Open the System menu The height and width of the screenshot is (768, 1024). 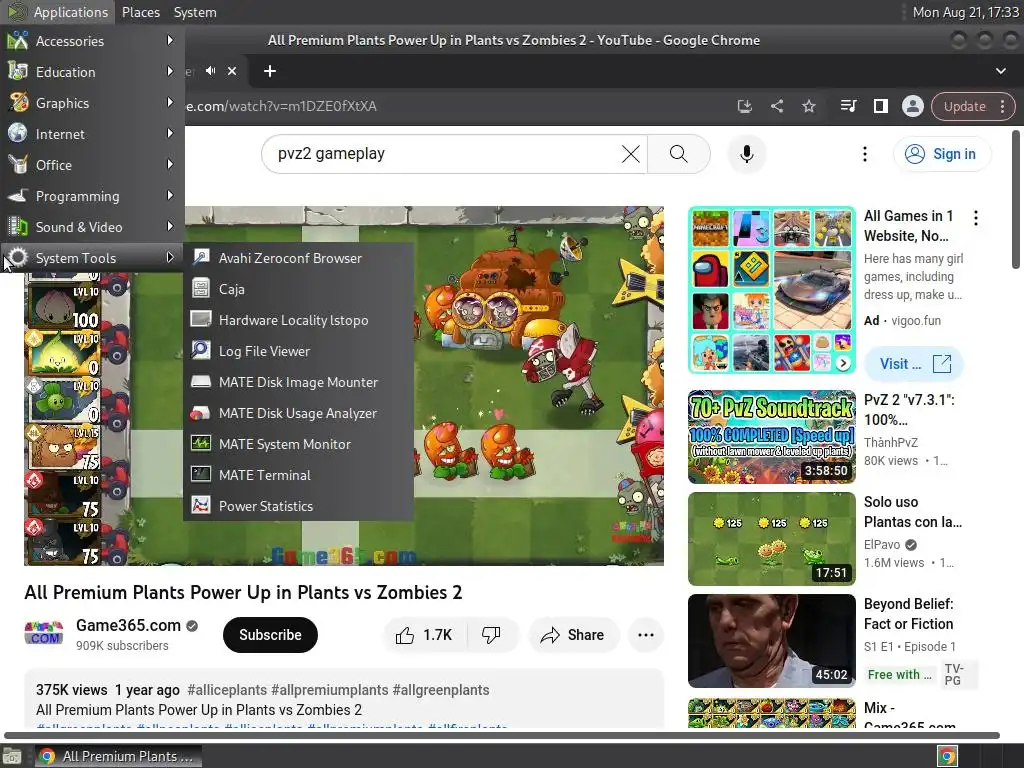(195, 12)
